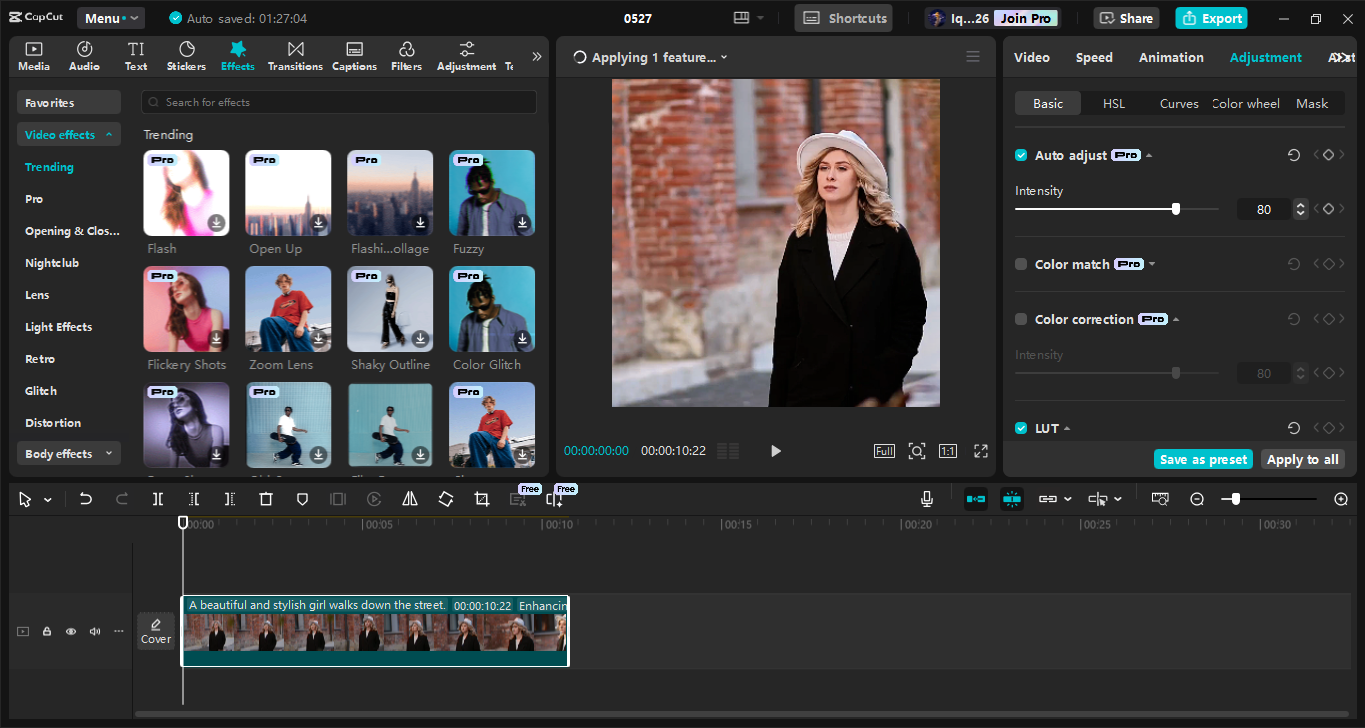Screen dimensions: 1365x728
Task: Click the Undo icon
Action: pos(85,498)
